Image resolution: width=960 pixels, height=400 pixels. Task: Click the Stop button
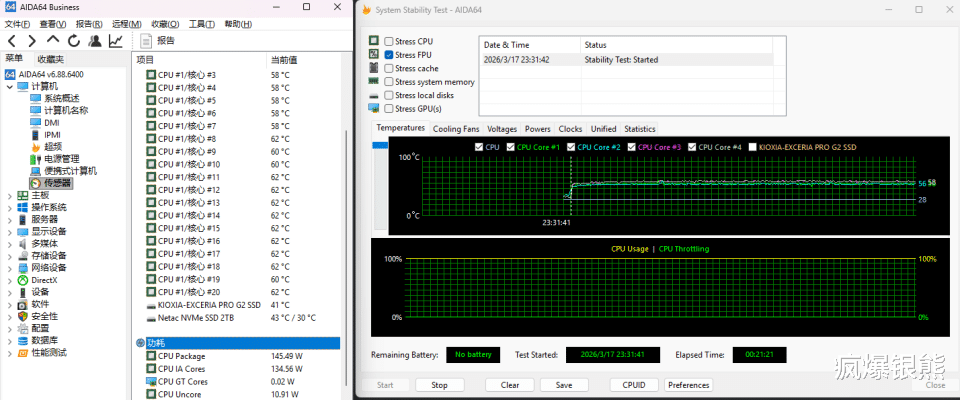(440, 385)
